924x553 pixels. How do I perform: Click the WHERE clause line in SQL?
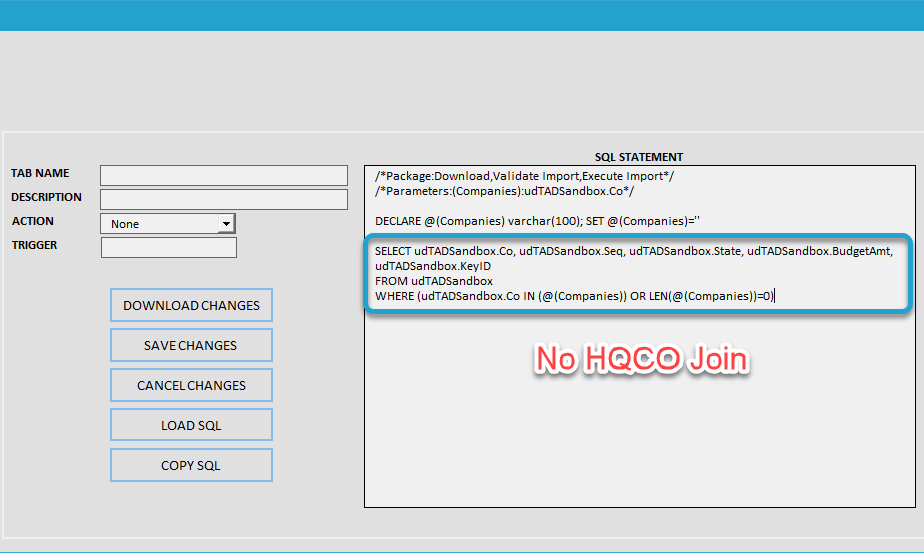pos(575,296)
